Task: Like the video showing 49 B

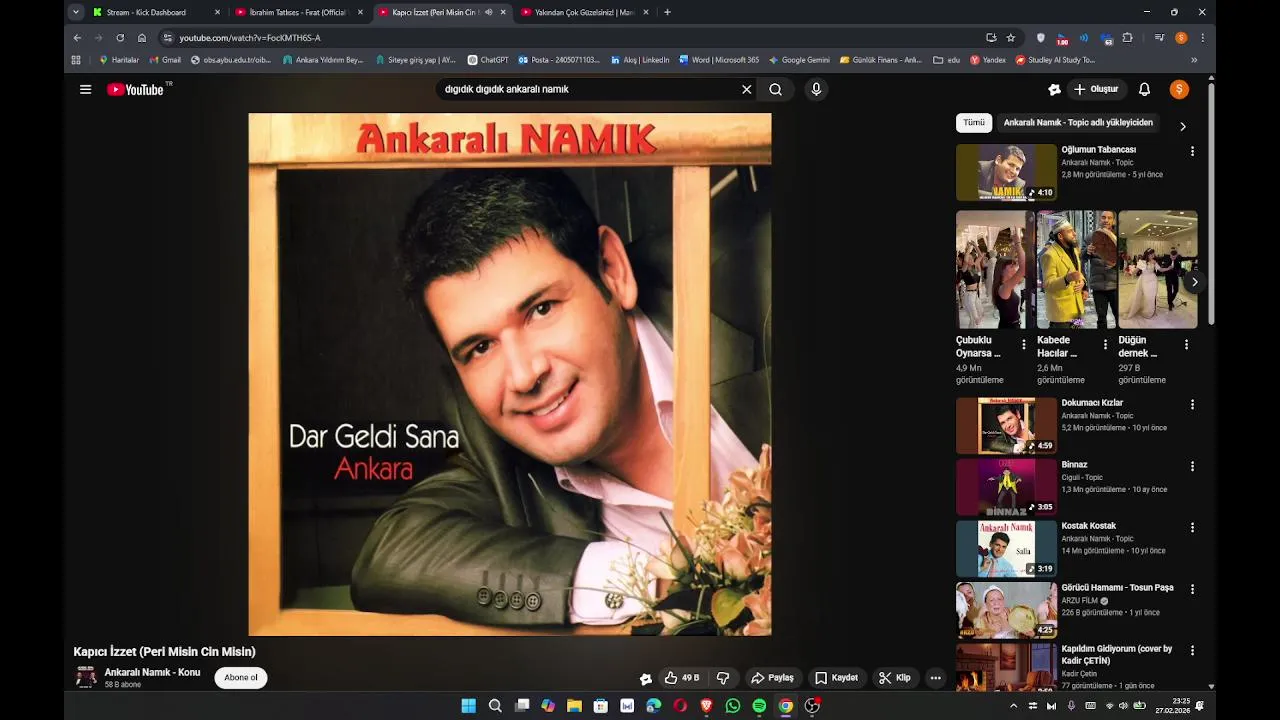Action: pyautogui.click(x=681, y=678)
